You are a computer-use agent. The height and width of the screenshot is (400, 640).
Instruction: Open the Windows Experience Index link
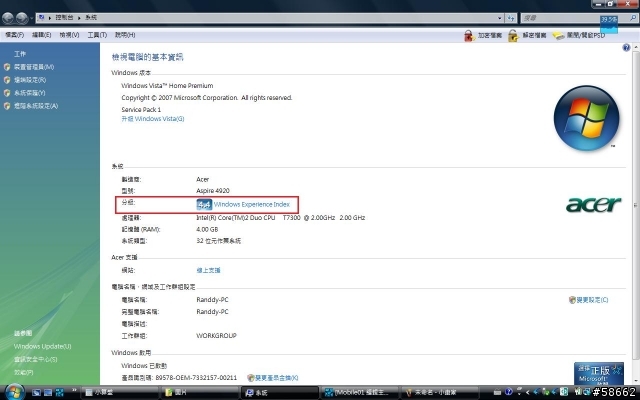tap(252, 204)
